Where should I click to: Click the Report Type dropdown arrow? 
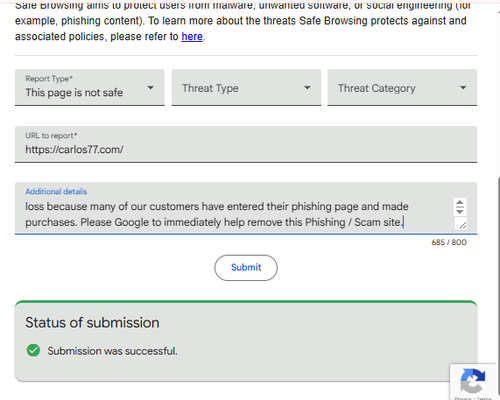point(151,88)
